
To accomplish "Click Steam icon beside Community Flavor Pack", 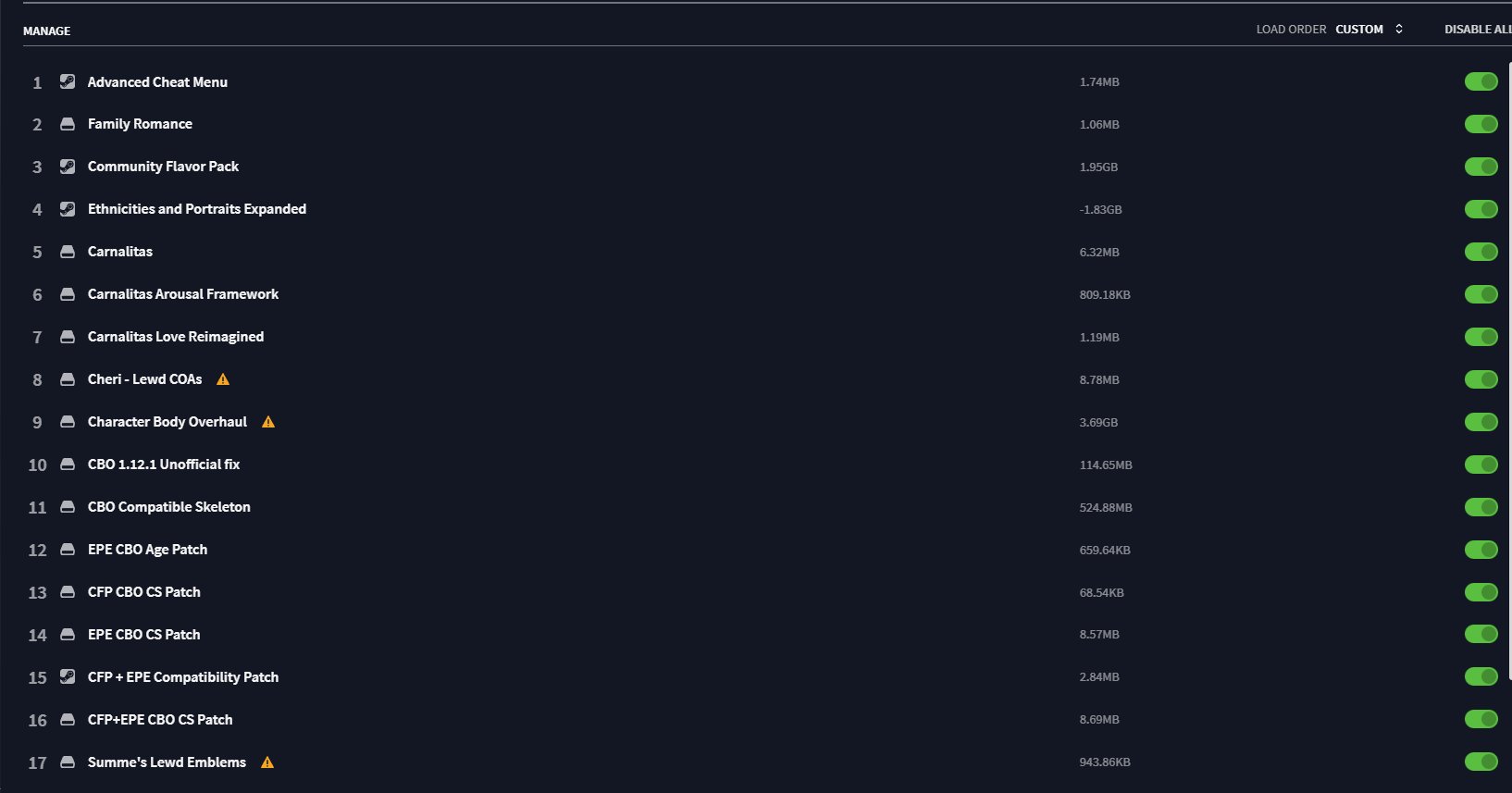I will coord(68,167).
